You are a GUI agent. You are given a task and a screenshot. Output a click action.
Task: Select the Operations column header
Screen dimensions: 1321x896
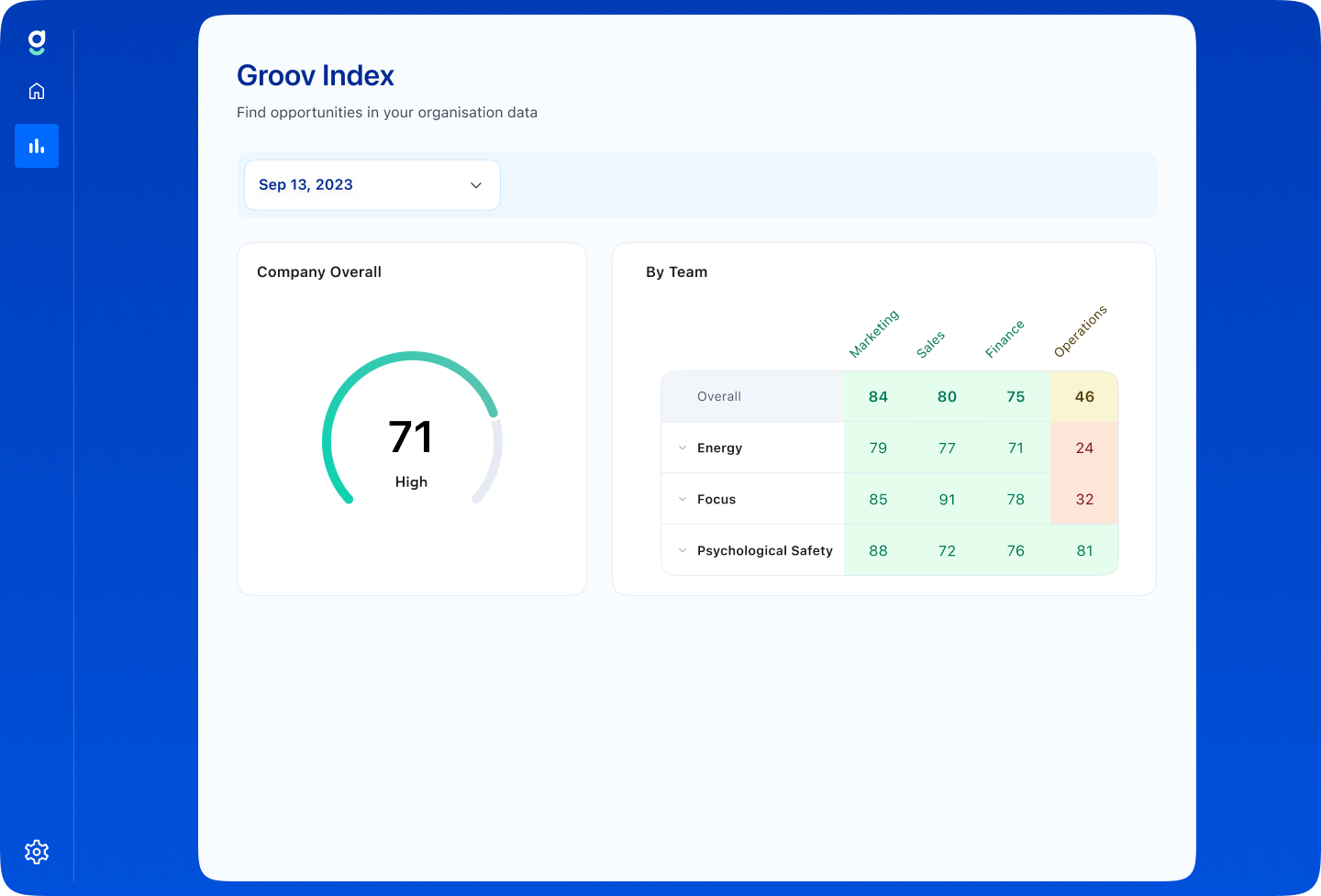point(1081,330)
